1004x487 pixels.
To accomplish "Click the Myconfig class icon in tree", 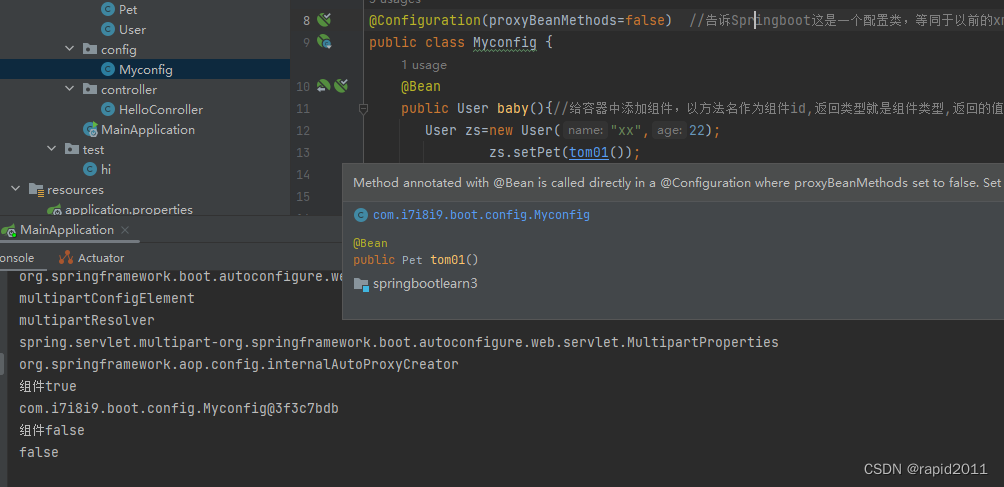I will (x=108, y=69).
